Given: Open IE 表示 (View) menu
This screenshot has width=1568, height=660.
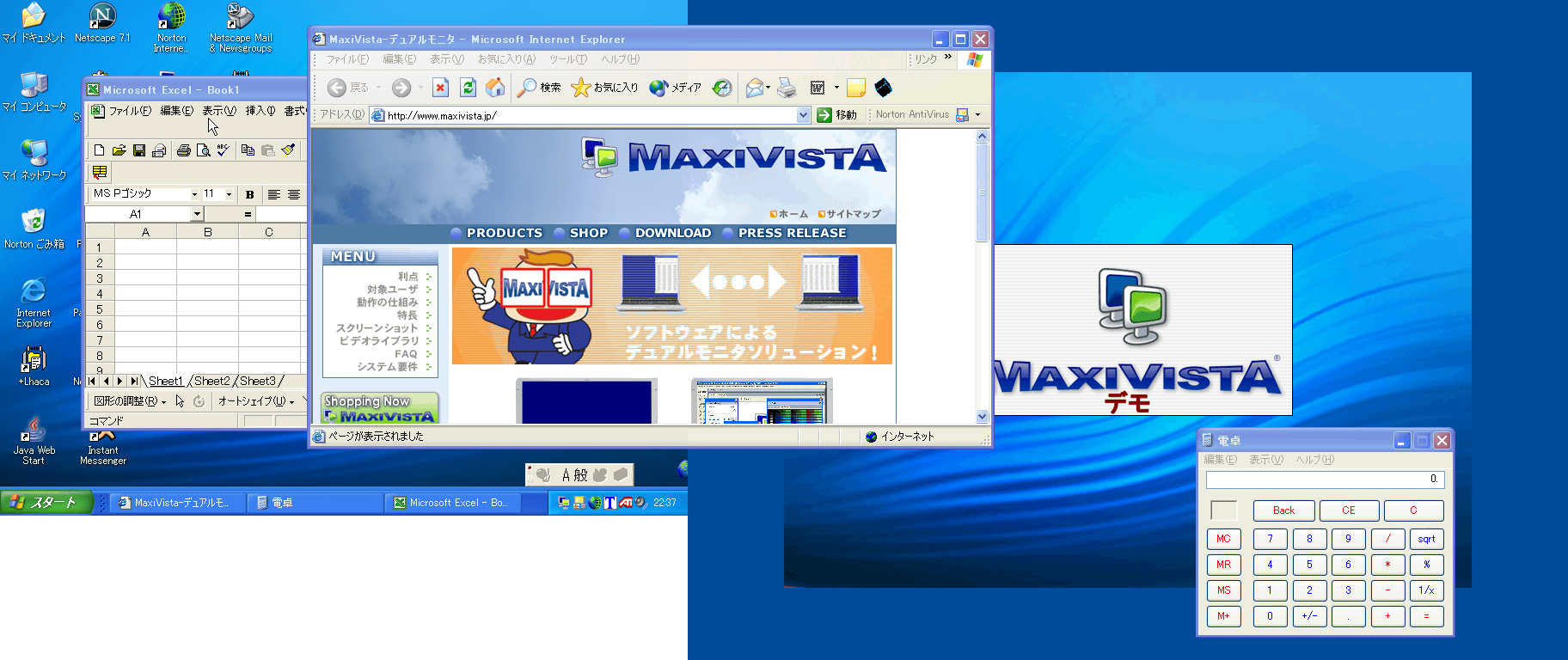Looking at the screenshot, I should (447, 59).
